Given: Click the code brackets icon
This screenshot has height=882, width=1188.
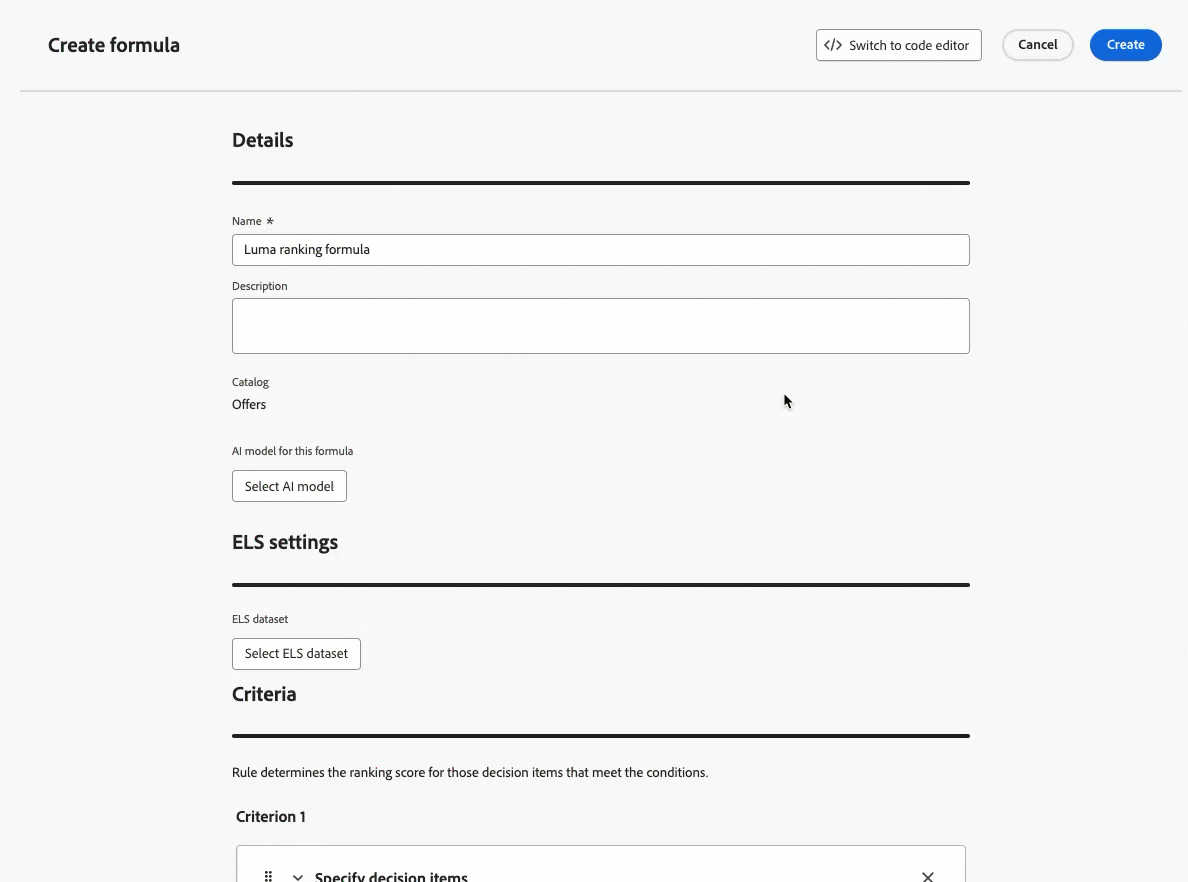Looking at the screenshot, I should (833, 45).
